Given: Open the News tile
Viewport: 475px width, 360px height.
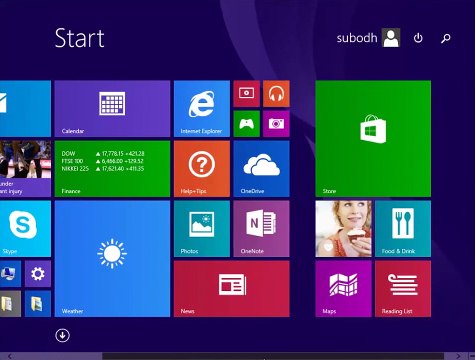Looking at the screenshot, I should (x=232, y=289).
